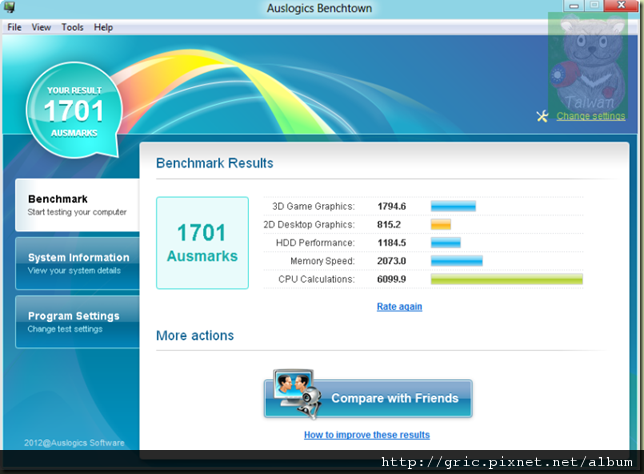644x474 pixels.
Task: Click the 3D Game Graphics value 1794.6
Action: pyautogui.click(x=391, y=206)
